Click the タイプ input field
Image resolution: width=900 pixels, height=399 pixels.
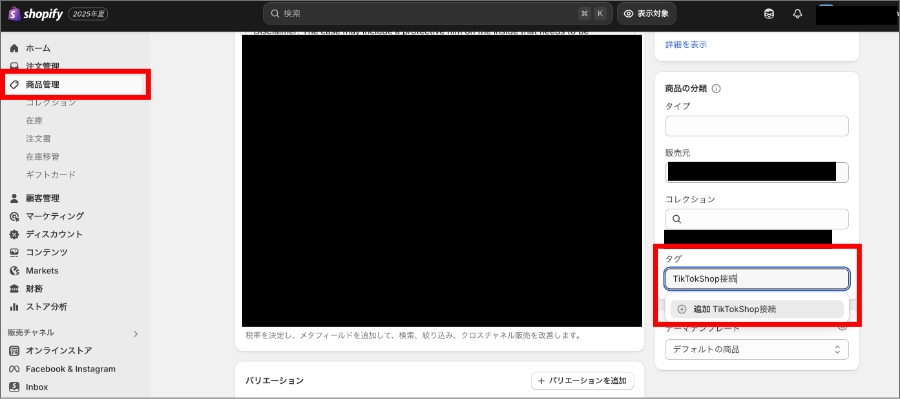tap(757, 126)
